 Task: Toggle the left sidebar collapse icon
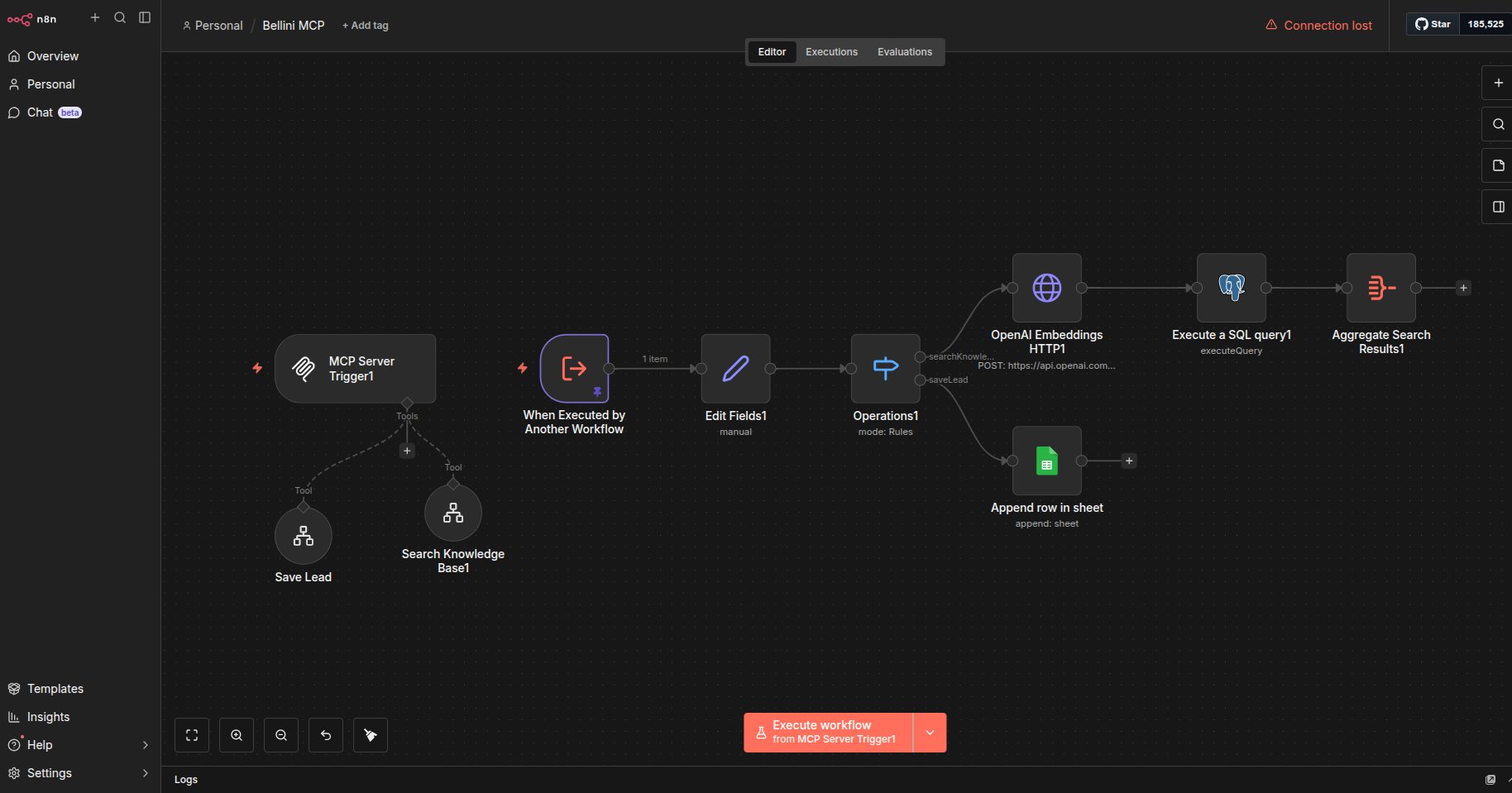click(145, 17)
